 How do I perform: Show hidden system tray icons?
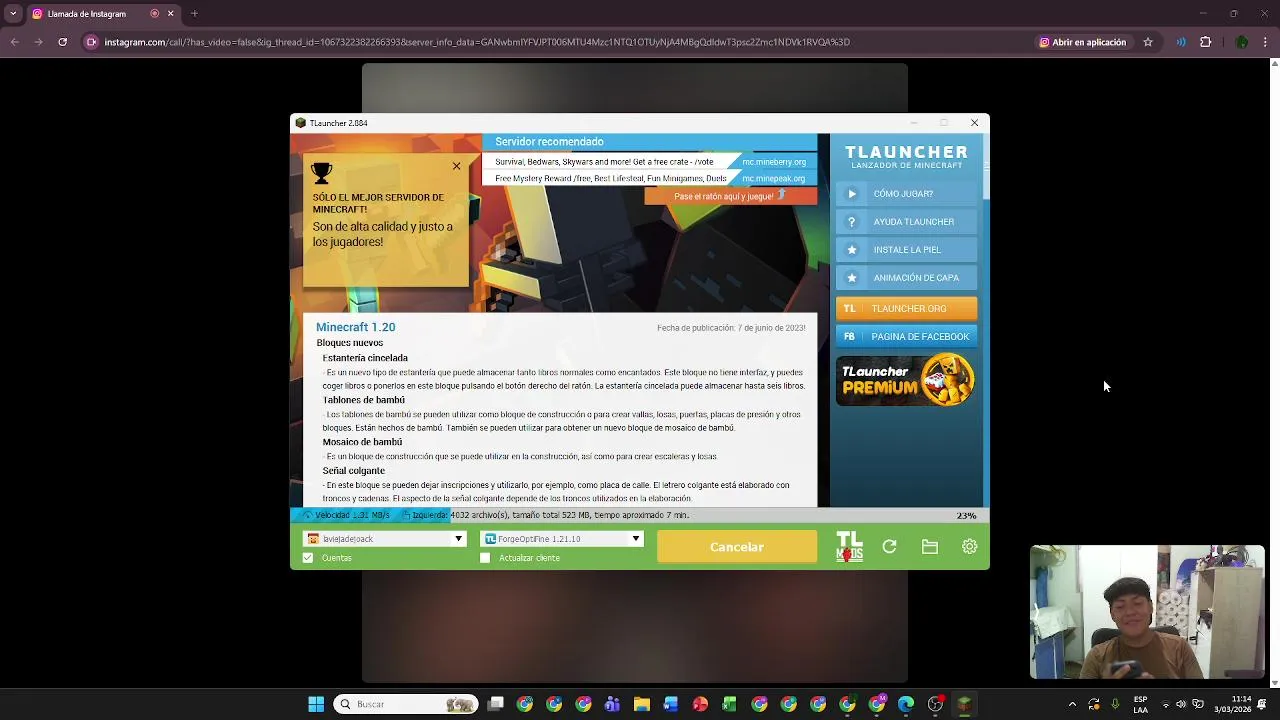[1072, 704]
